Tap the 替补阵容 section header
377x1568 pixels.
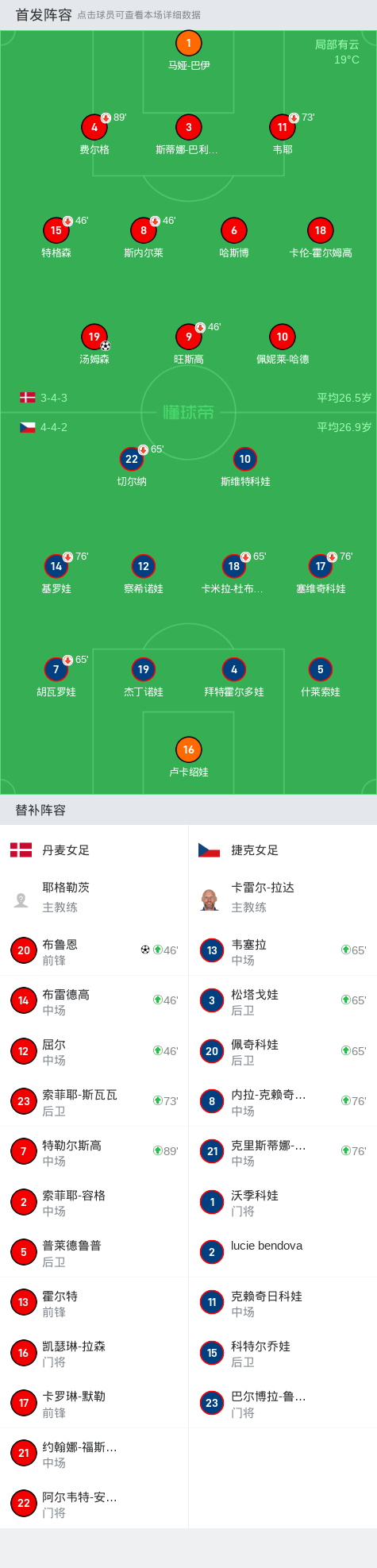pos(40,811)
